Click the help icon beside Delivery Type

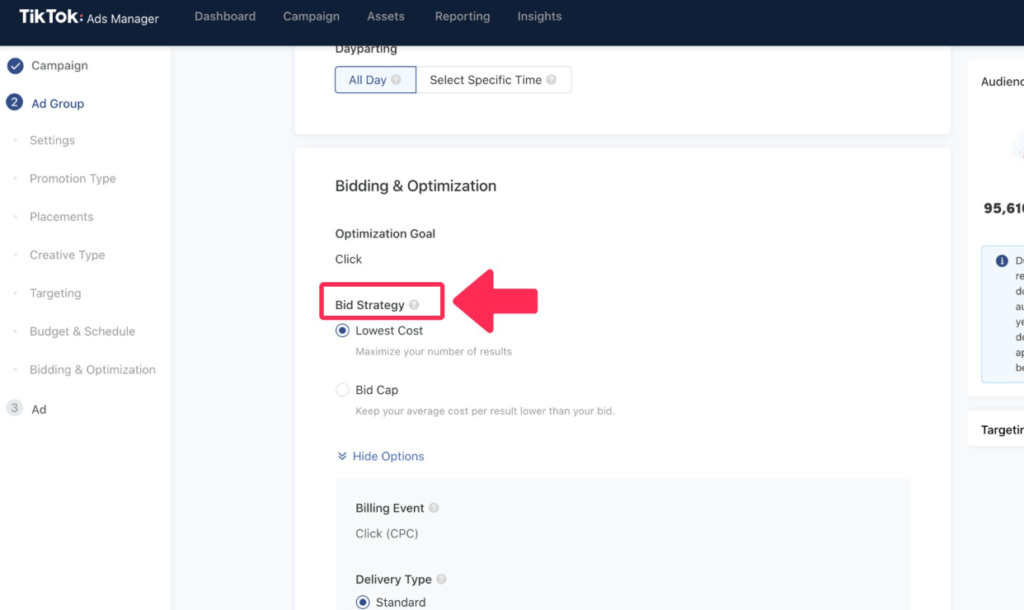[442, 579]
